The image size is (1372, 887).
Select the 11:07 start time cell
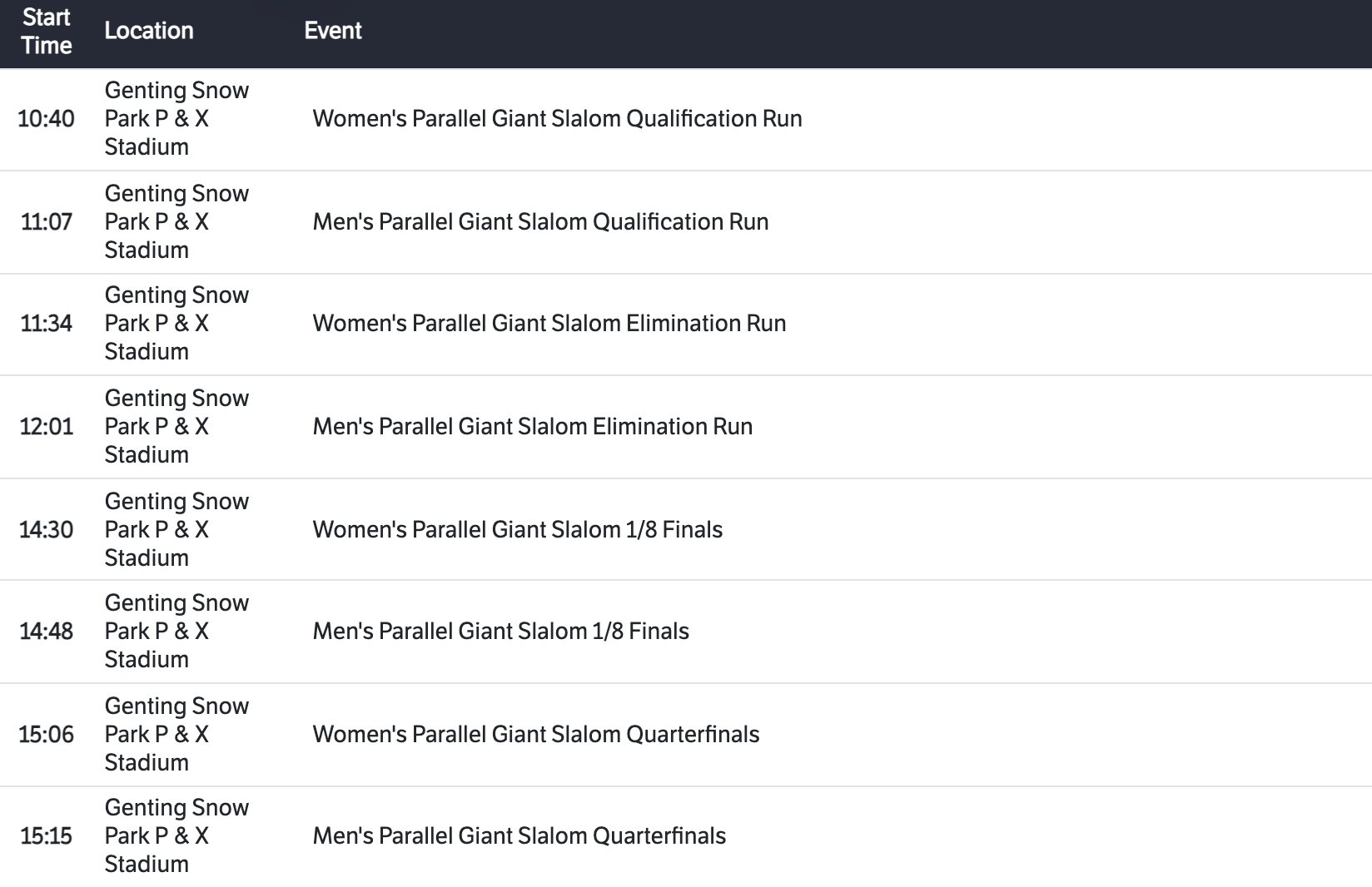click(47, 222)
